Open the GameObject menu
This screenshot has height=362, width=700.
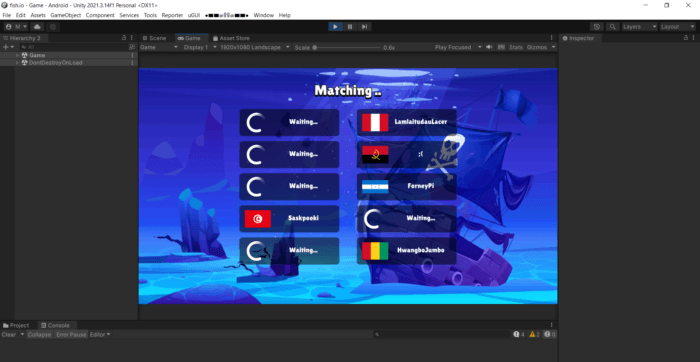pos(66,15)
